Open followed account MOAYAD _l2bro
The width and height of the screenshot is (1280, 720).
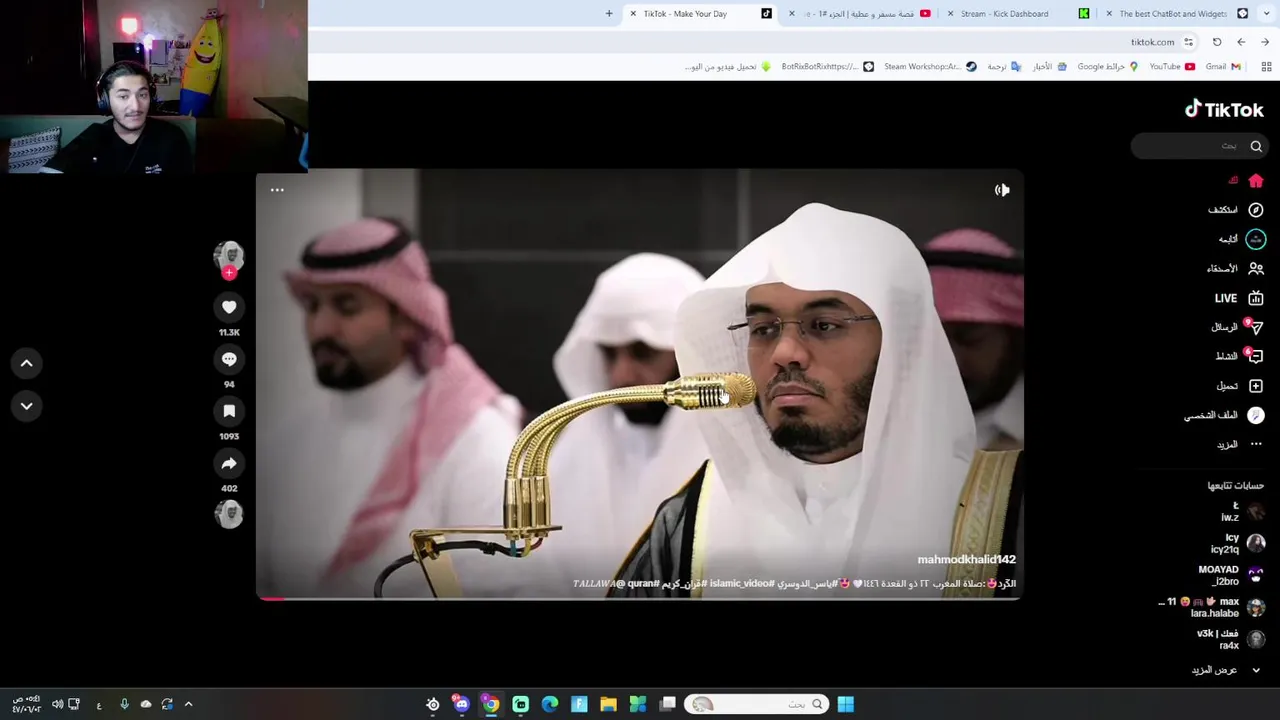pos(1231,575)
